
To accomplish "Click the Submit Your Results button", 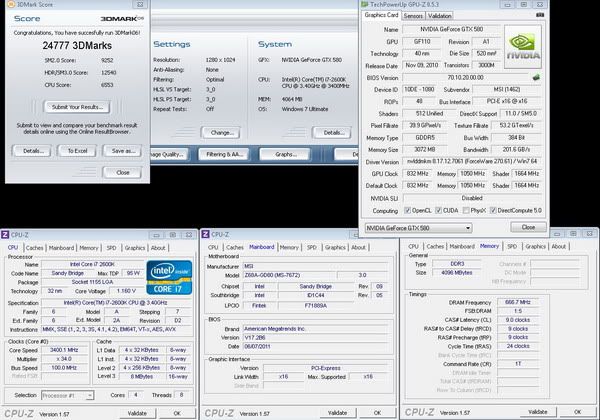I will click(x=77, y=107).
